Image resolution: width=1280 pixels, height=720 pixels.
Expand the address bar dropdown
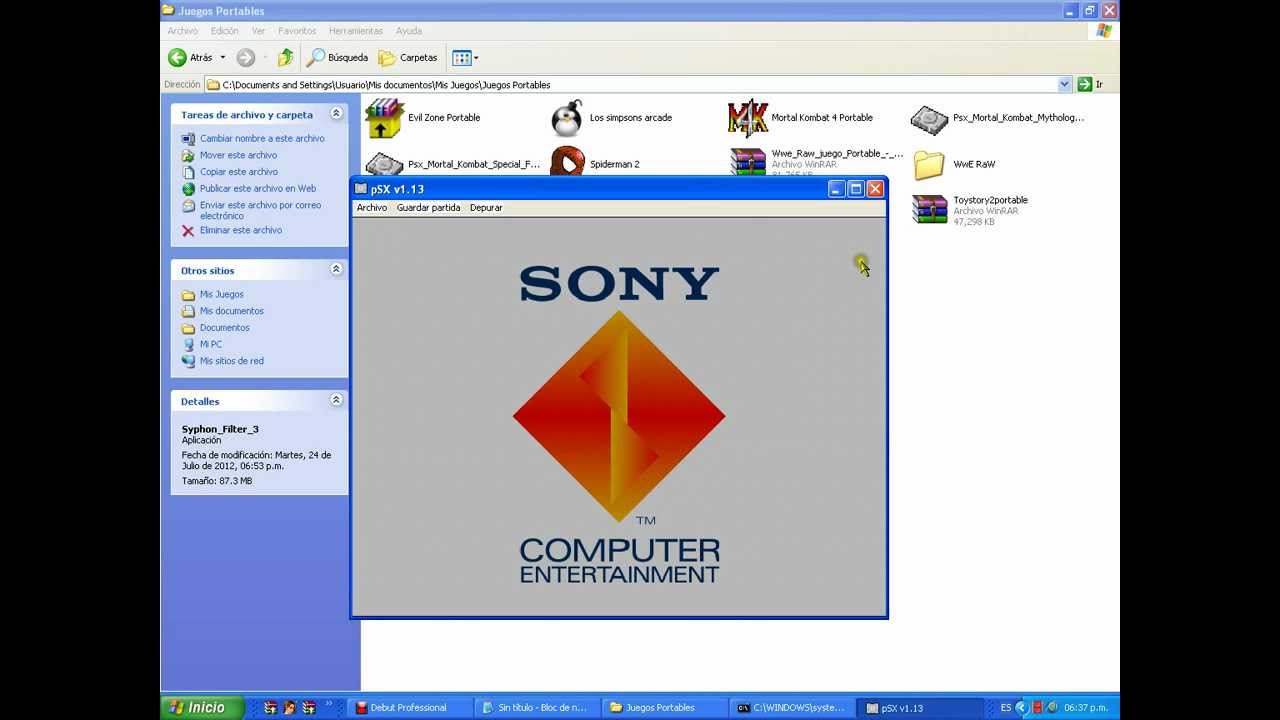(1065, 85)
